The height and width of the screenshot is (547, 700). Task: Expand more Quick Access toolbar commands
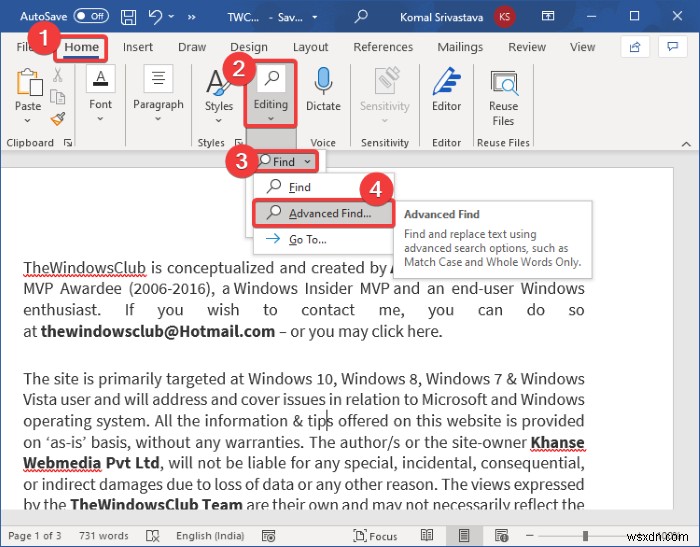(192, 17)
